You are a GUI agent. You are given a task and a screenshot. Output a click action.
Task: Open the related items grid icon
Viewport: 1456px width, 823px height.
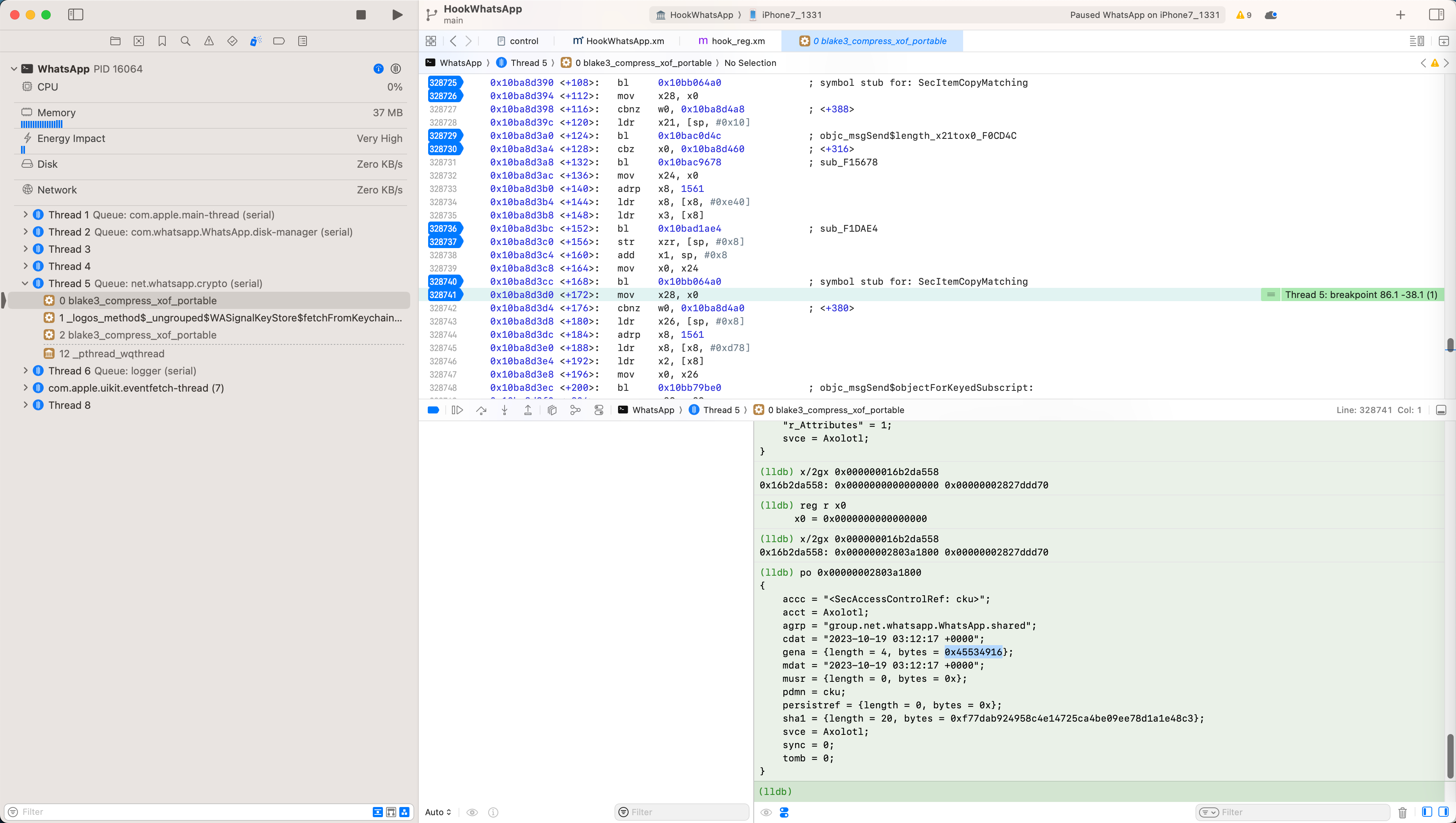tap(431, 41)
